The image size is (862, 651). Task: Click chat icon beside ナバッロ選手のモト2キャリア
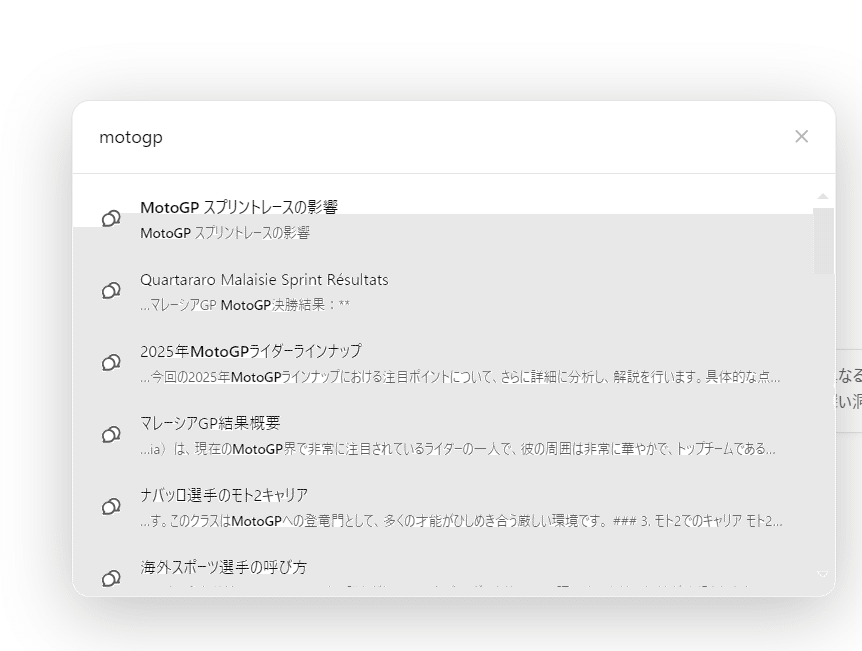pos(111,507)
